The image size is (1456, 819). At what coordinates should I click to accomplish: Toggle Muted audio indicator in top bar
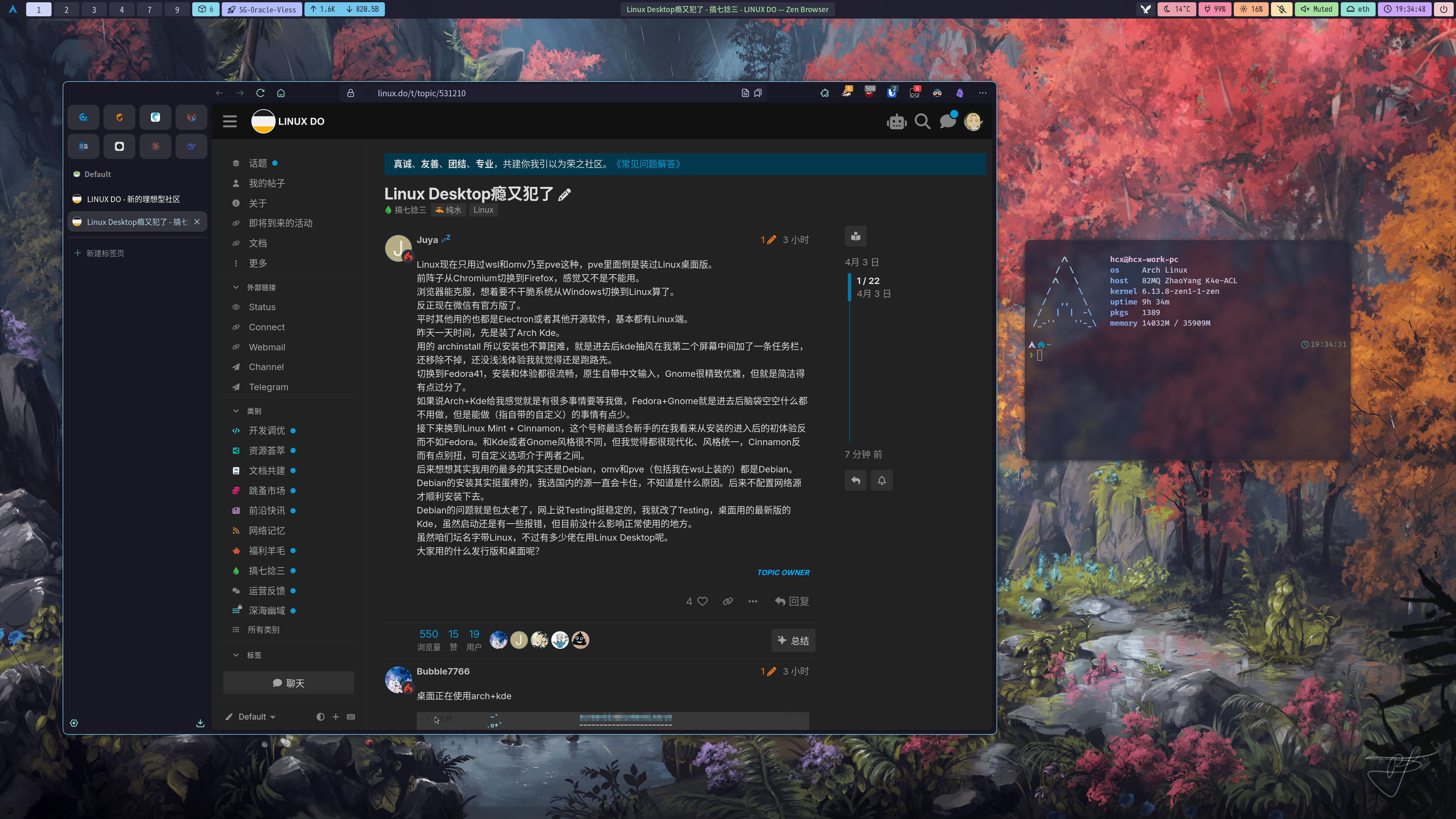click(1316, 9)
